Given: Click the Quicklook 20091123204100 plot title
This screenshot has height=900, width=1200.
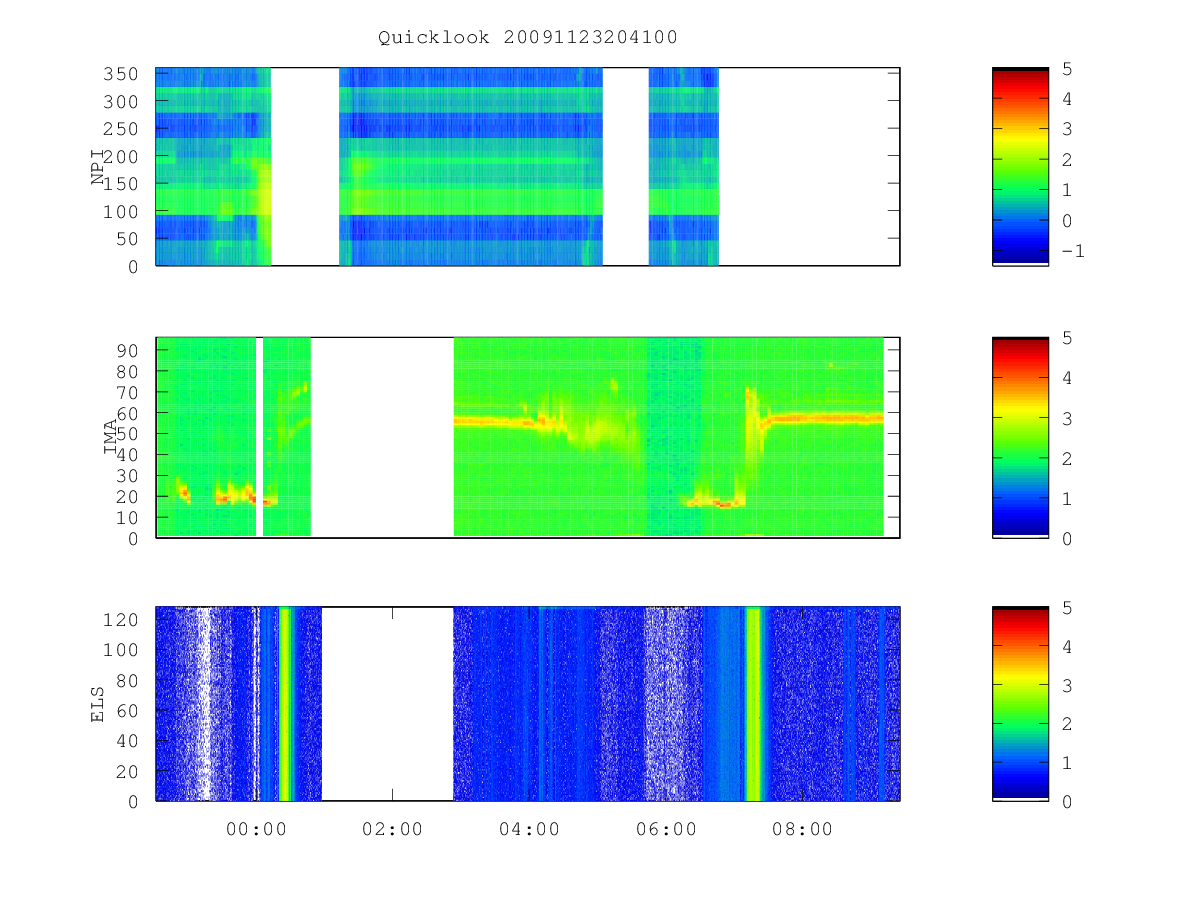Looking at the screenshot, I should 528,38.
